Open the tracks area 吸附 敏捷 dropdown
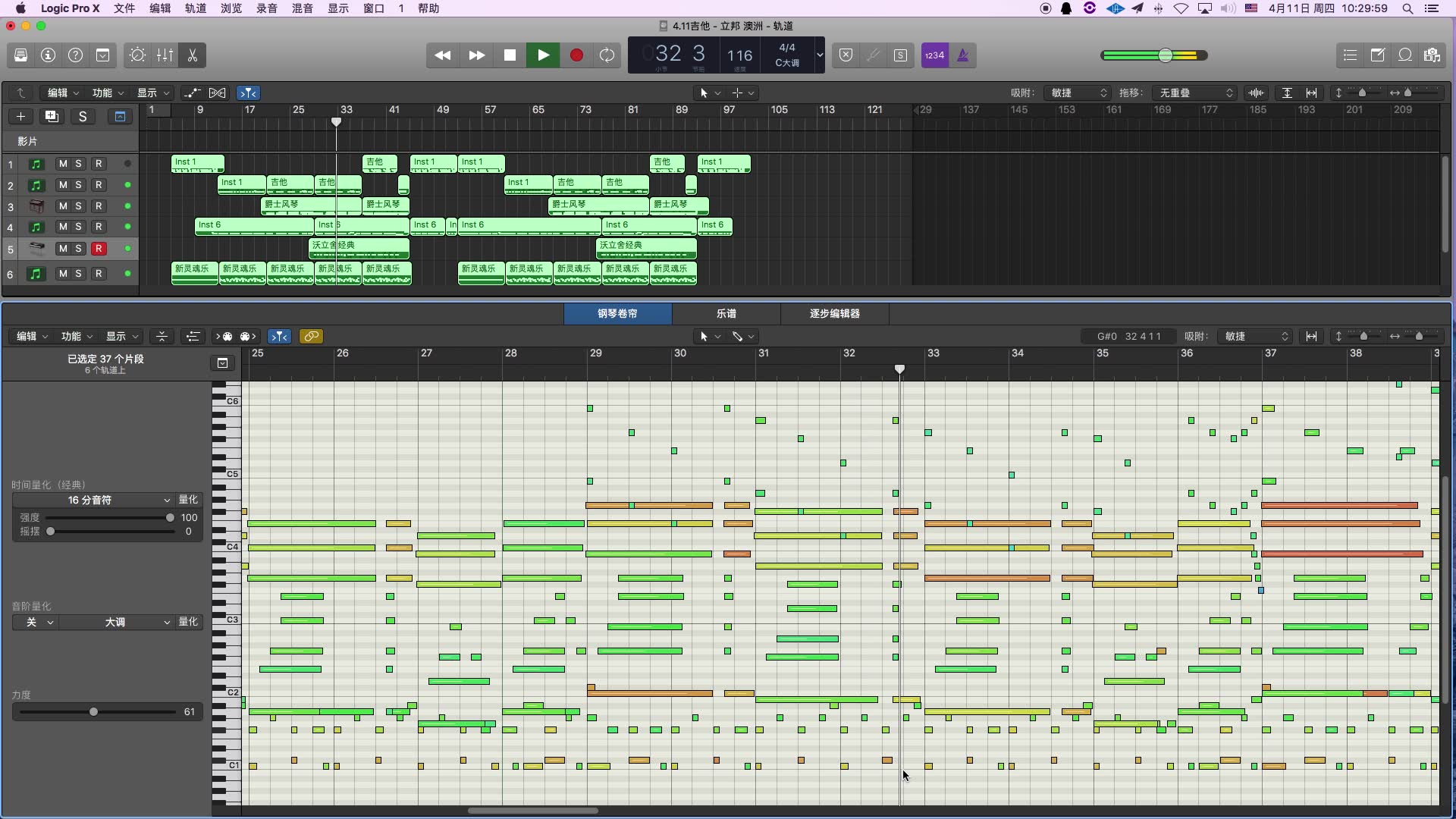The height and width of the screenshot is (819, 1456). point(1079,93)
